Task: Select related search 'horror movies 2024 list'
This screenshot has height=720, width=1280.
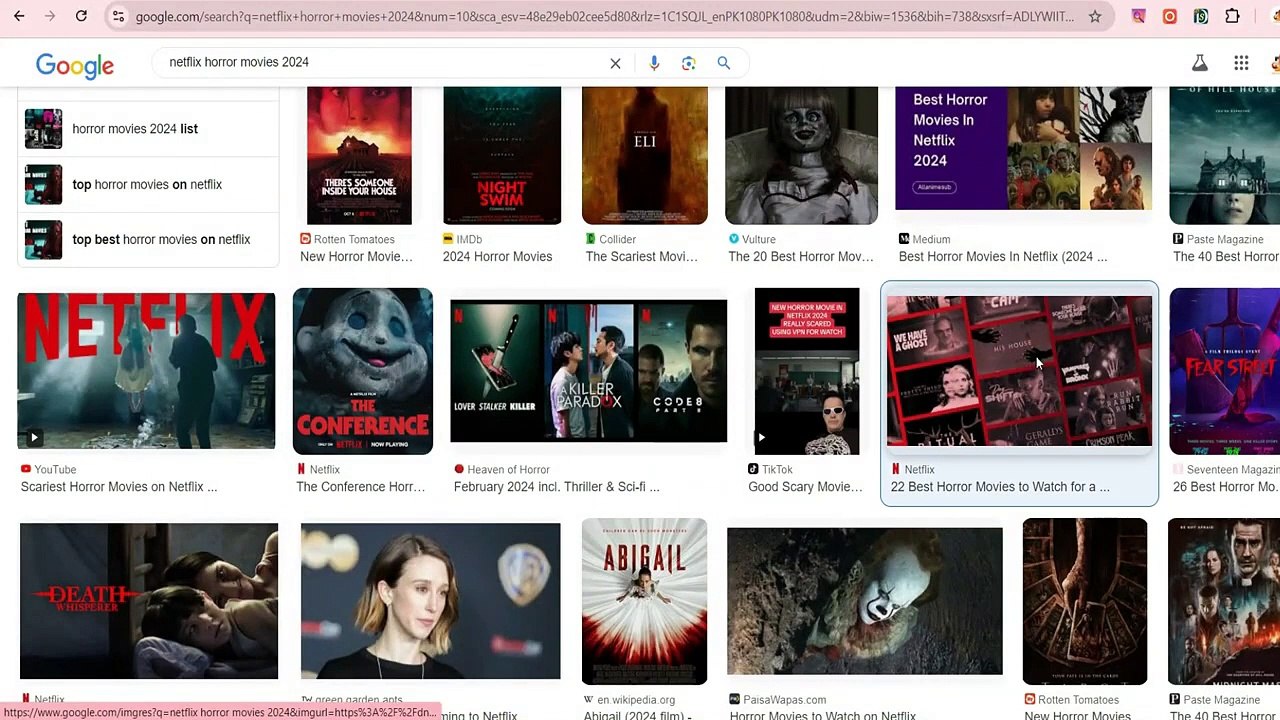Action: (147, 128)
